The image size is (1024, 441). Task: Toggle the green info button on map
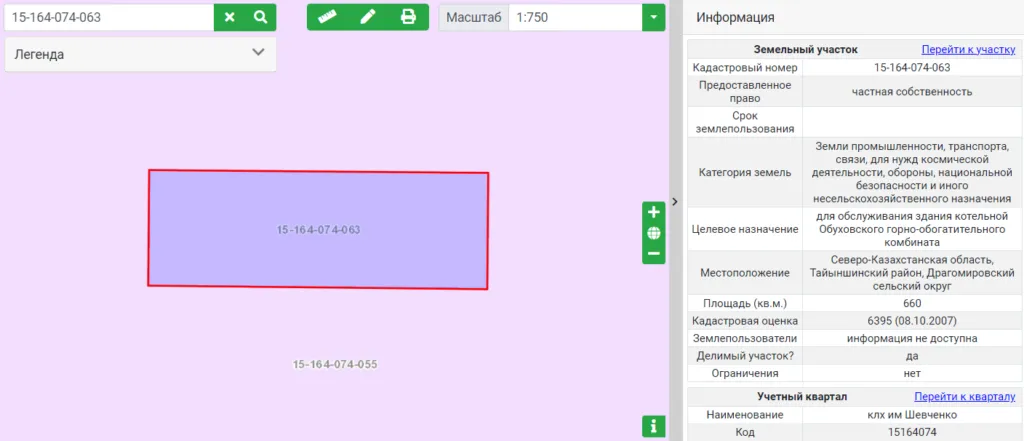654,427
